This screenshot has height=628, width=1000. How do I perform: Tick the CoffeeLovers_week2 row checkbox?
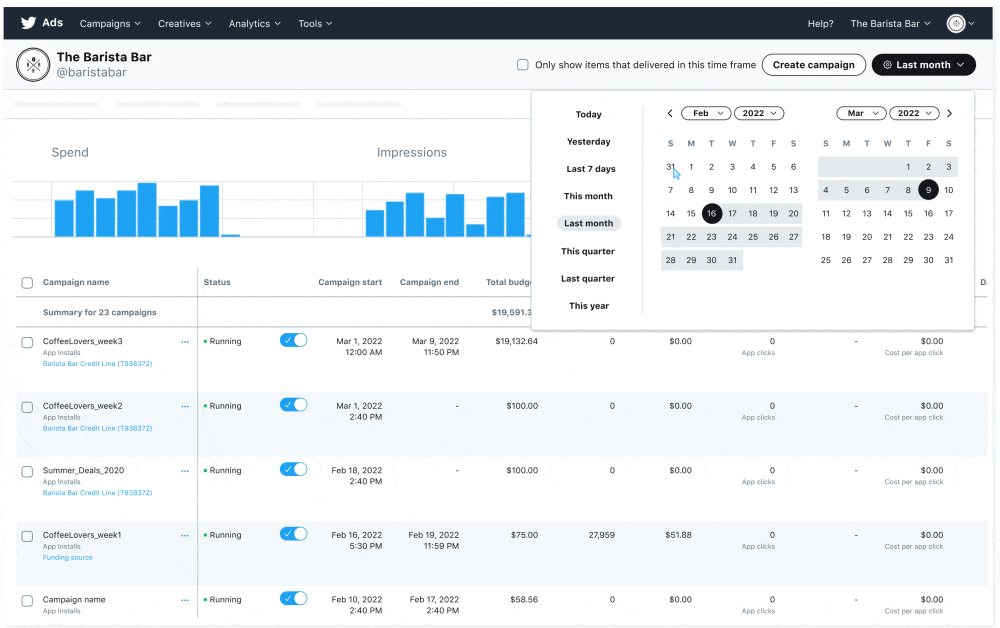[x=27, y=407]
